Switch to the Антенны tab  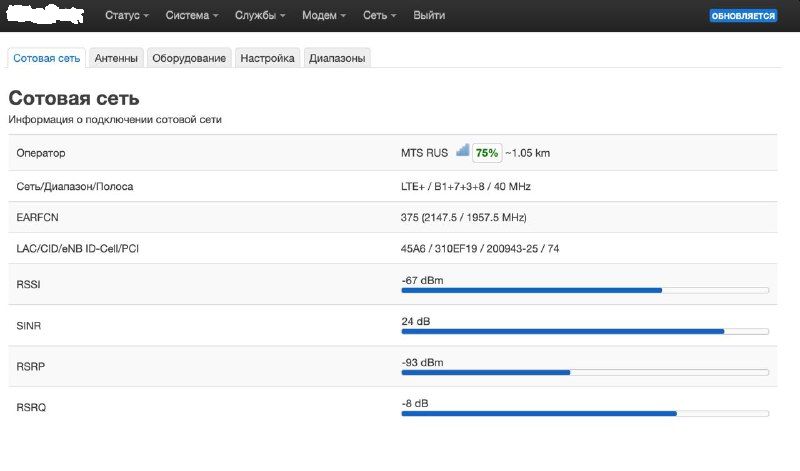116,58
